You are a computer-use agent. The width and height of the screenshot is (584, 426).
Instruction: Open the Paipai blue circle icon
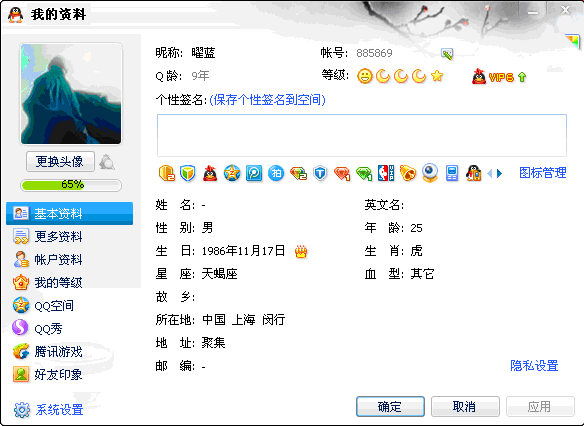pos(276,173)
